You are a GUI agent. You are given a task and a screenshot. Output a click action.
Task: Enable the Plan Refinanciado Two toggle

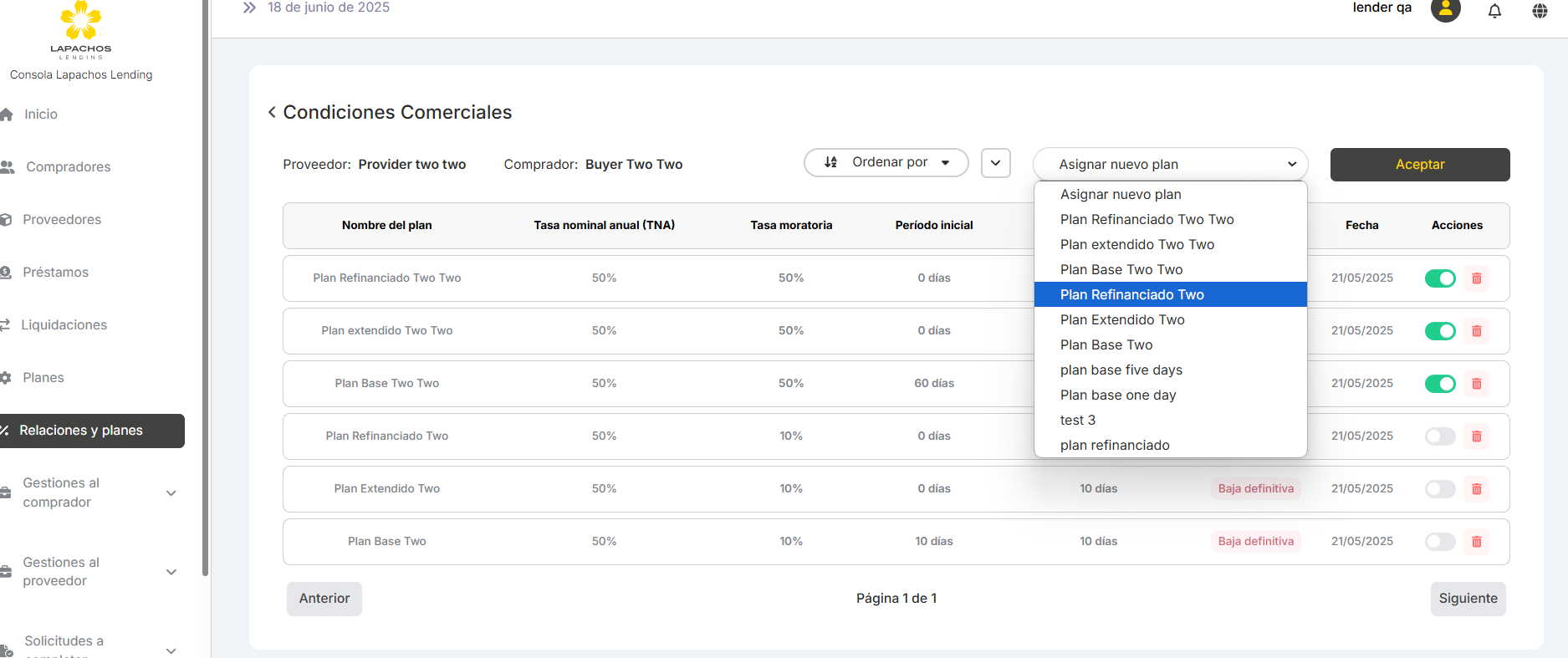[1440, 436]
